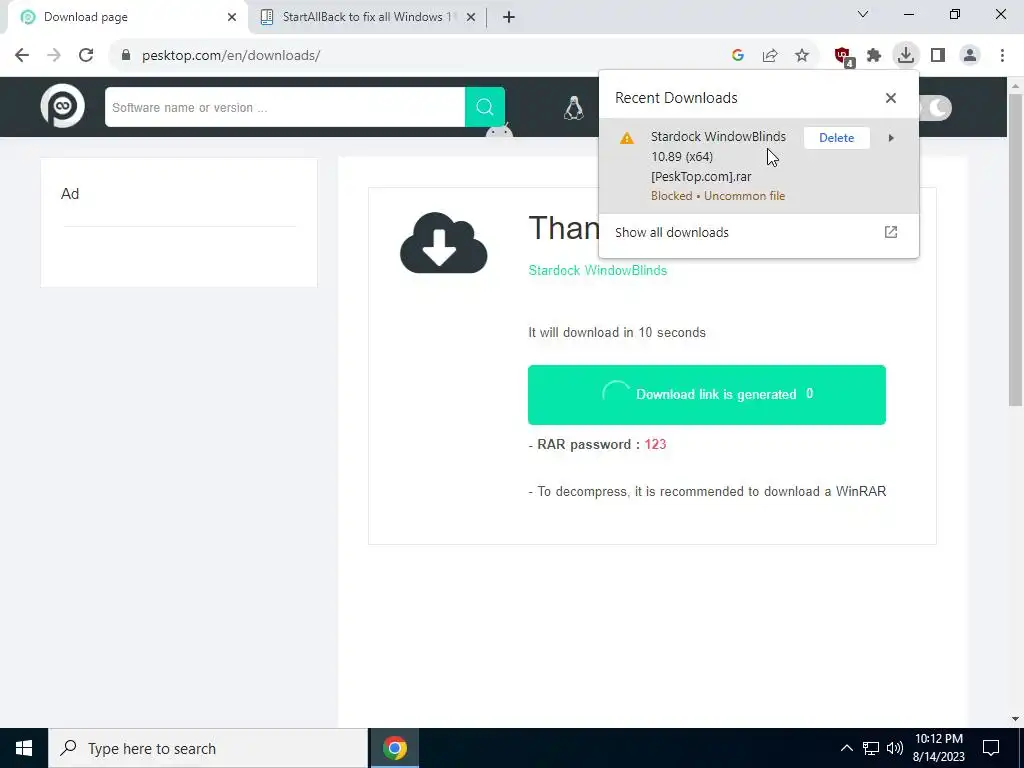1024x768 pixels.
Task: Open downloads page via external link icon
Action: [891, 232]
